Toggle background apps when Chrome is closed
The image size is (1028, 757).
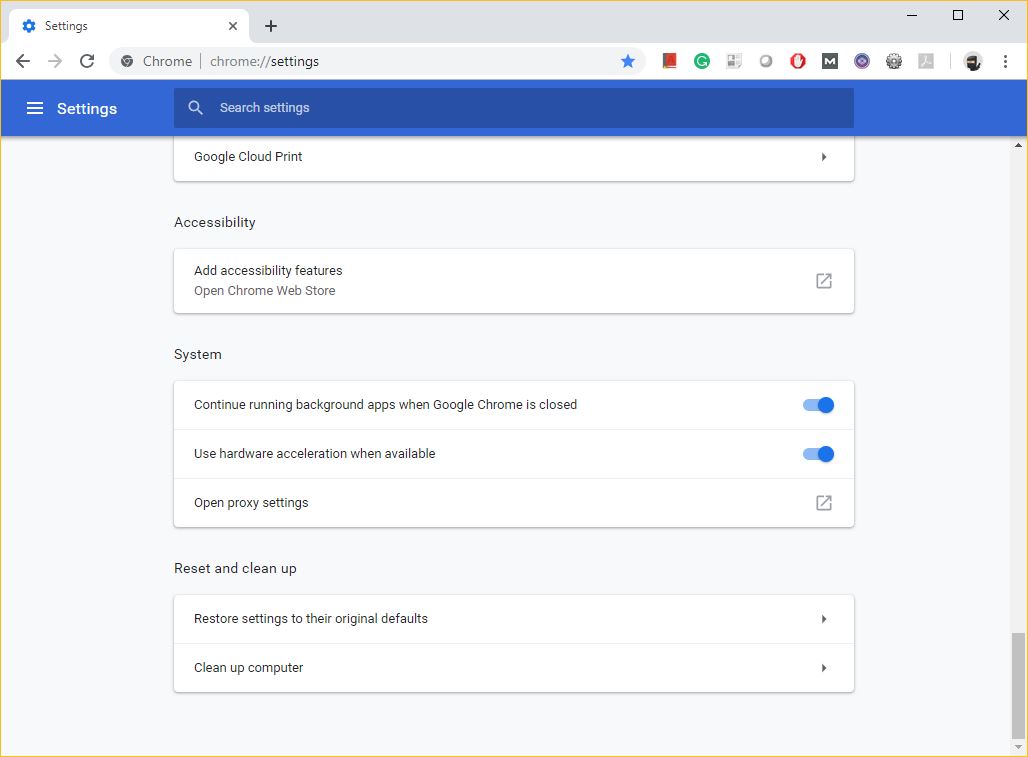coord(818,405)
